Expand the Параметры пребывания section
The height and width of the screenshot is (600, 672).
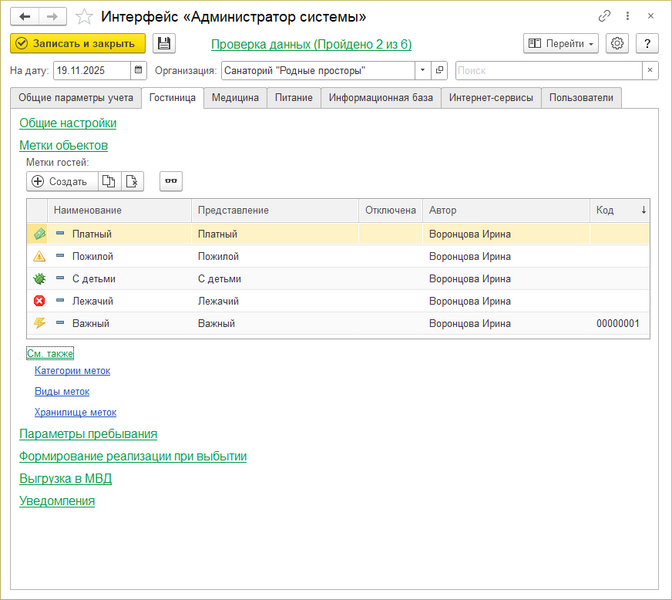pyautogui.click(x=88, y=434)
